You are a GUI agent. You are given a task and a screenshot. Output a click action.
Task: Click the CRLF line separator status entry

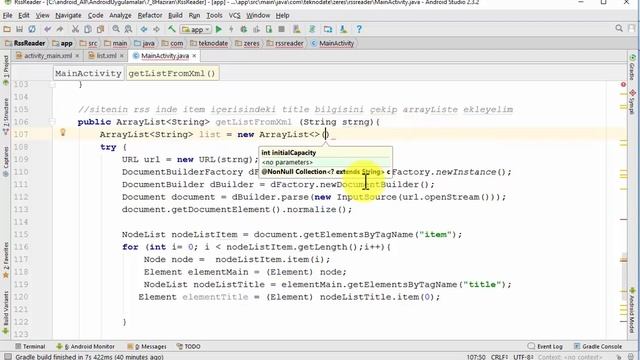click(x=500, y=357)
